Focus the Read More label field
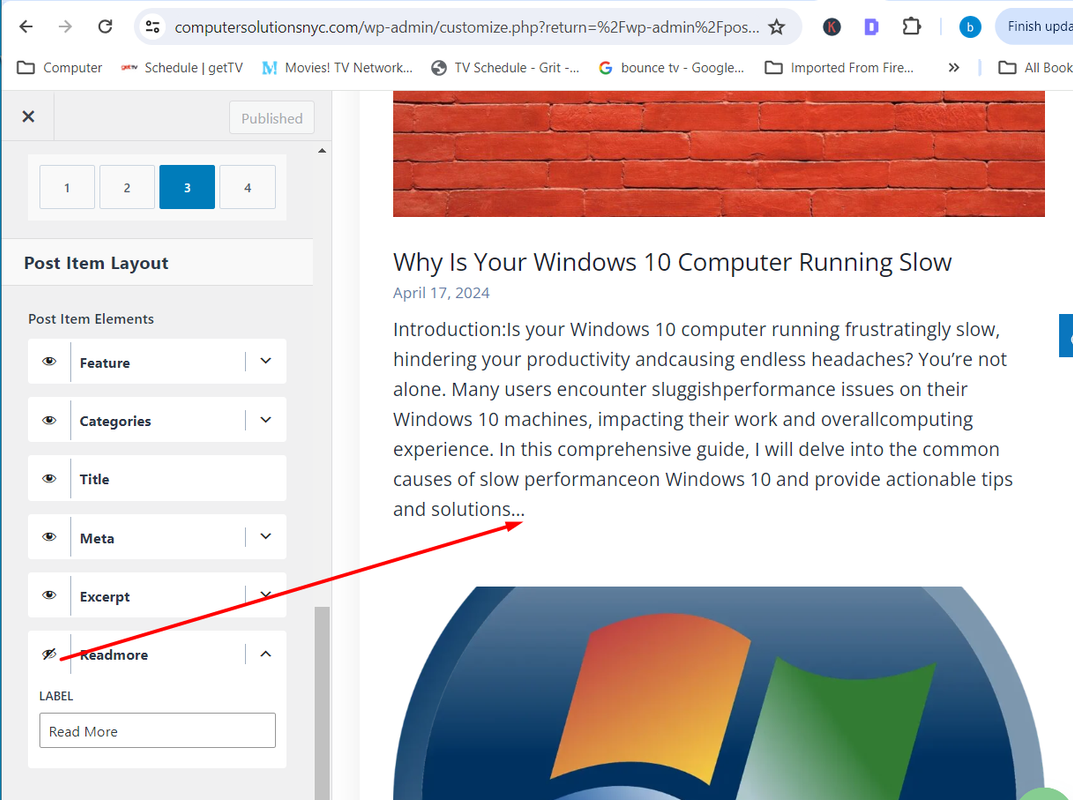The width and height of the screenshot is (1073, 800). pyautogui.click(x=157, y=731)
